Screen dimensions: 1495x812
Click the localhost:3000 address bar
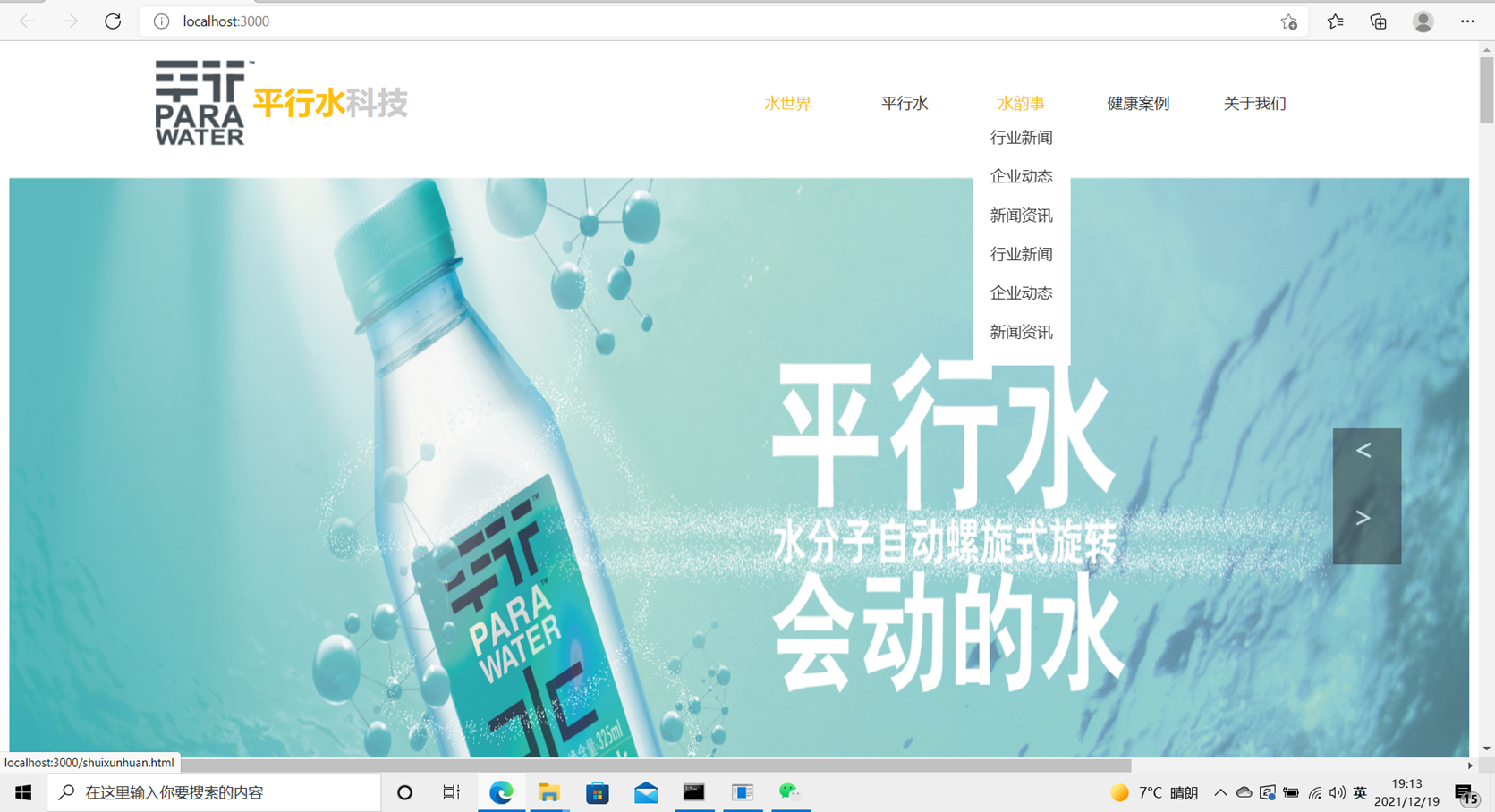(x=725, y=21)
